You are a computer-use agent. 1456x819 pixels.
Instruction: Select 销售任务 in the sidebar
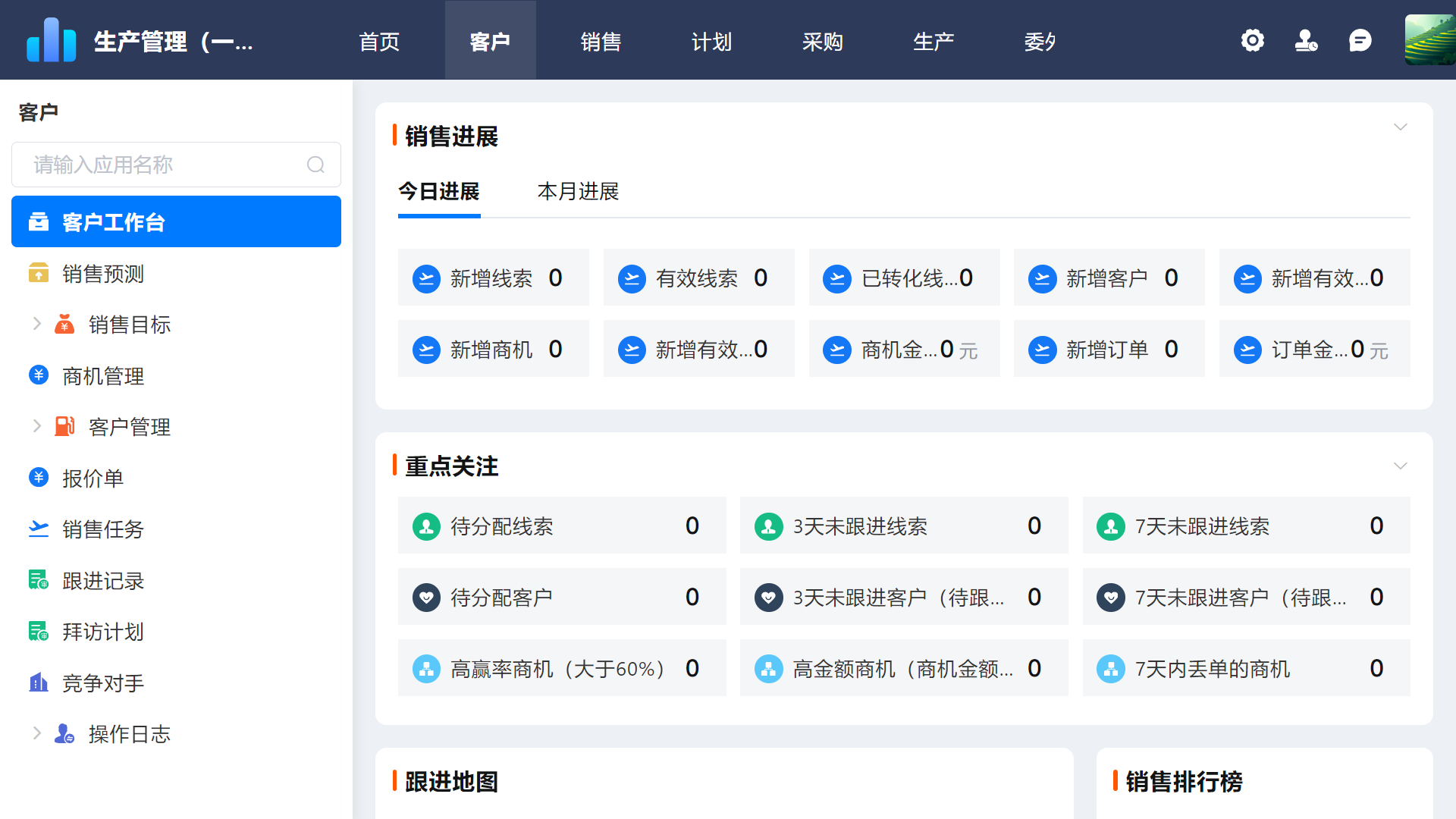(103, 529)
